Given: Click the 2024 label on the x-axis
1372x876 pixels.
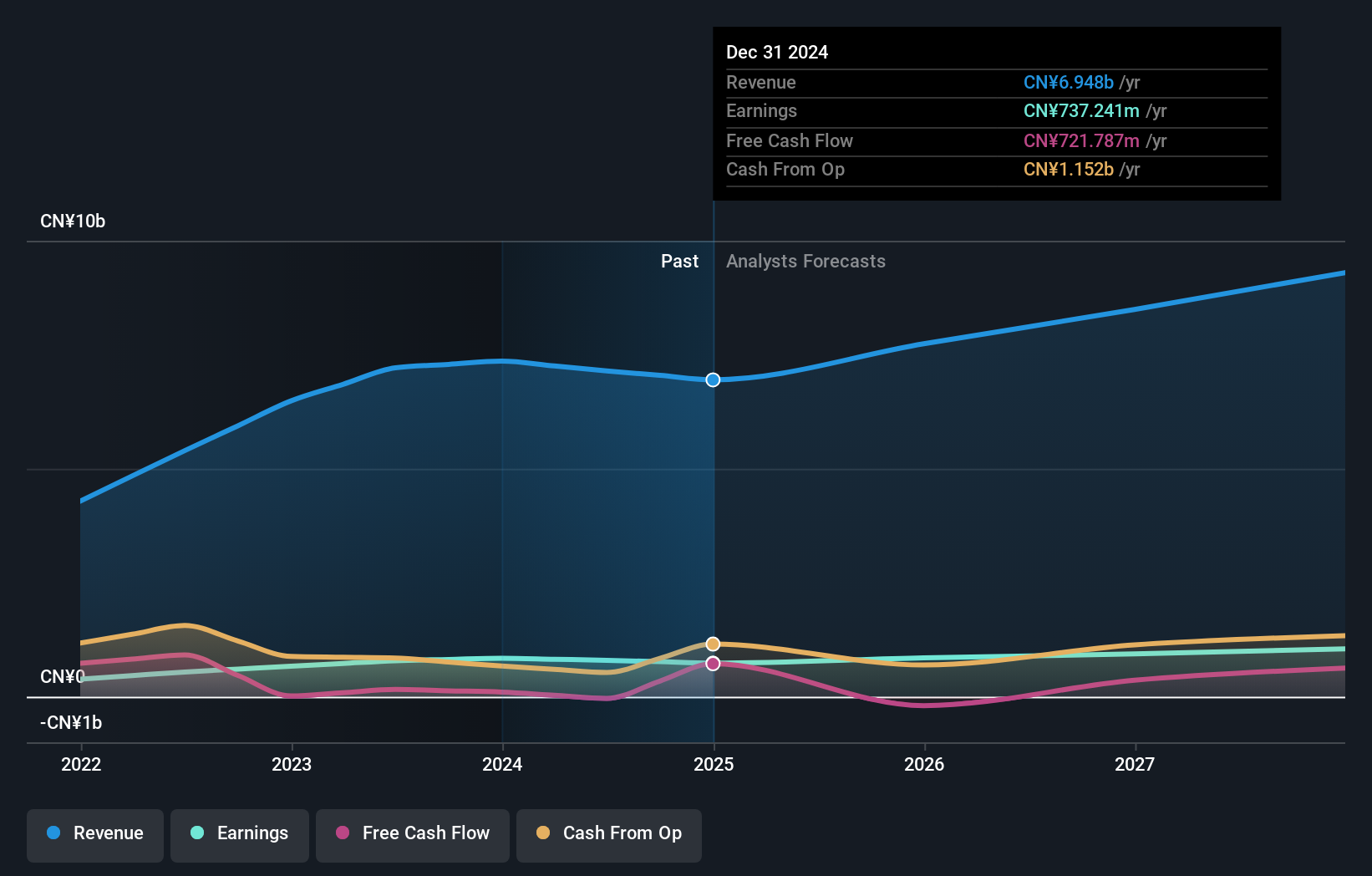Looking at the screenshot, I should click(x=502, y=764).
